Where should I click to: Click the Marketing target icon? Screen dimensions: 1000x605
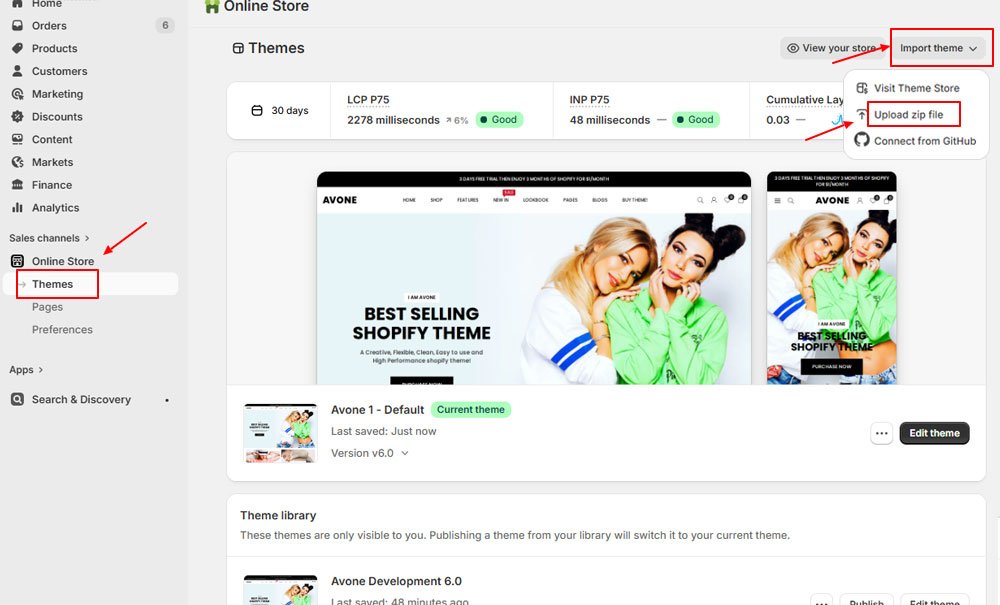click(x=17, y=94)
